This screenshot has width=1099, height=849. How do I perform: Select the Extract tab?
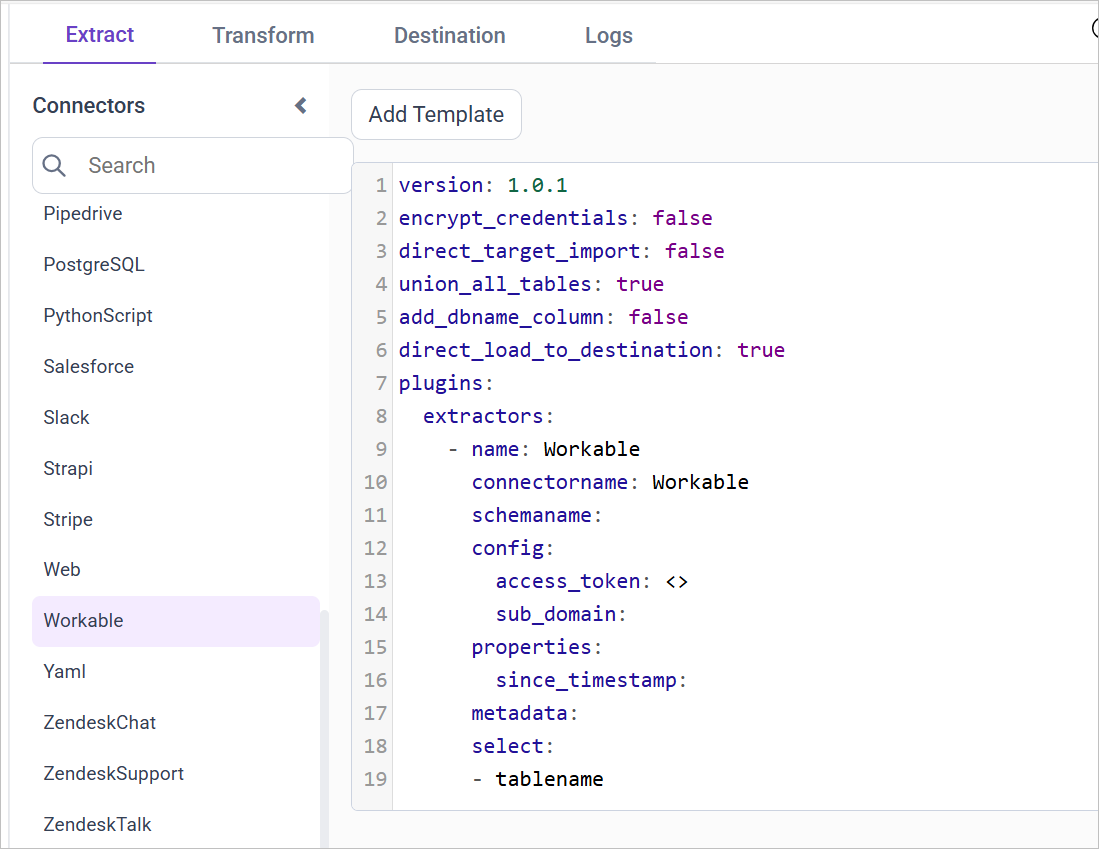pos(99,35)
